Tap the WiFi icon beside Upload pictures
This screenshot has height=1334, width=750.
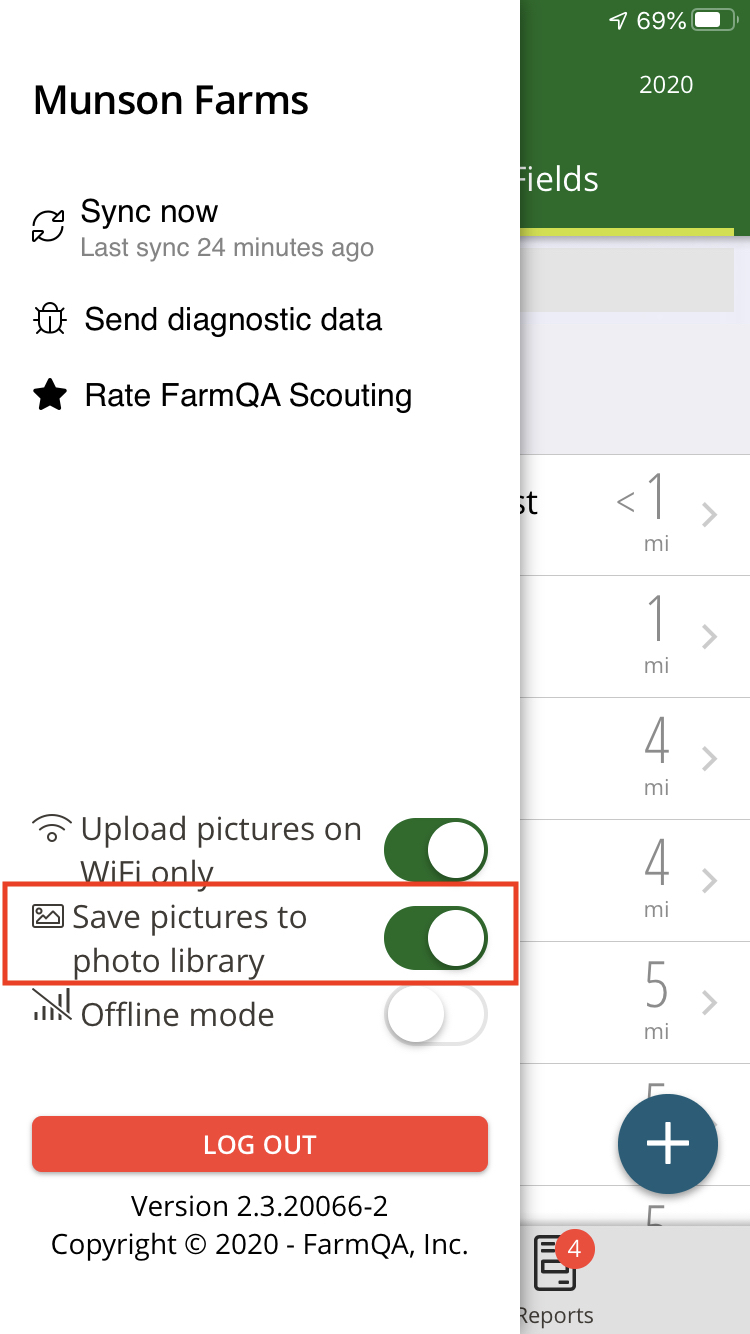point(52,829)
